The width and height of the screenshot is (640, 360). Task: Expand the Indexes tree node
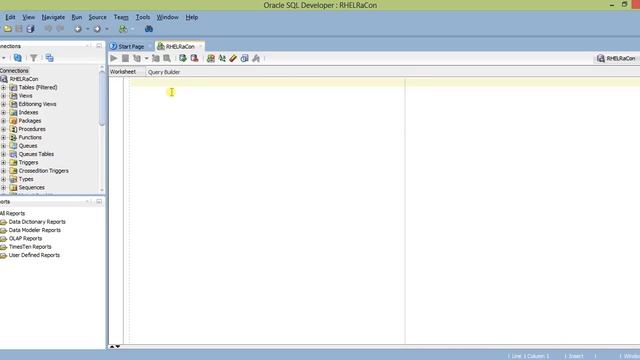click(x=4, y=113)
